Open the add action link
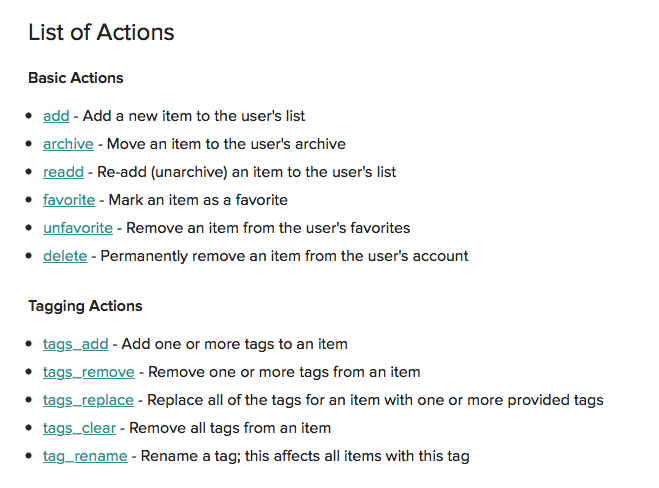Viewport: 659px width, 488px height. (56, 116)
